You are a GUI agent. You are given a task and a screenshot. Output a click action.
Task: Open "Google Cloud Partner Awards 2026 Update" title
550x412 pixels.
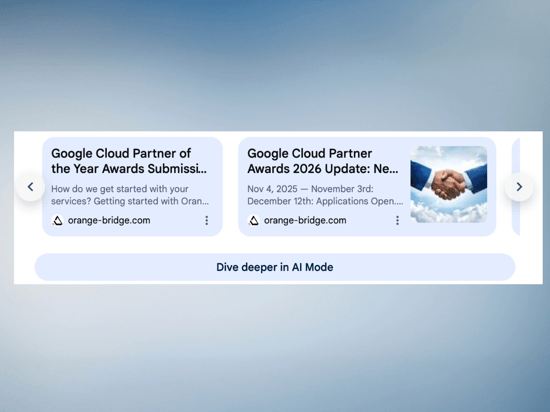click(323, 161)
